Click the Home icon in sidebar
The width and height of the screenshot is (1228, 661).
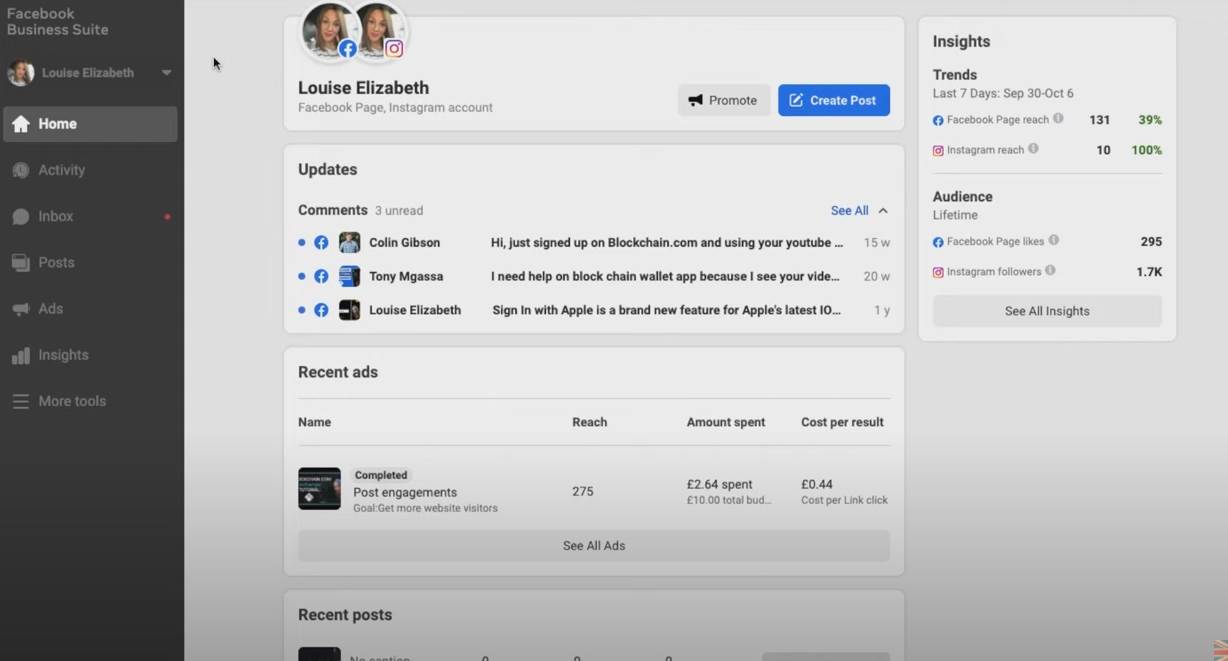[x=21, y=124]
